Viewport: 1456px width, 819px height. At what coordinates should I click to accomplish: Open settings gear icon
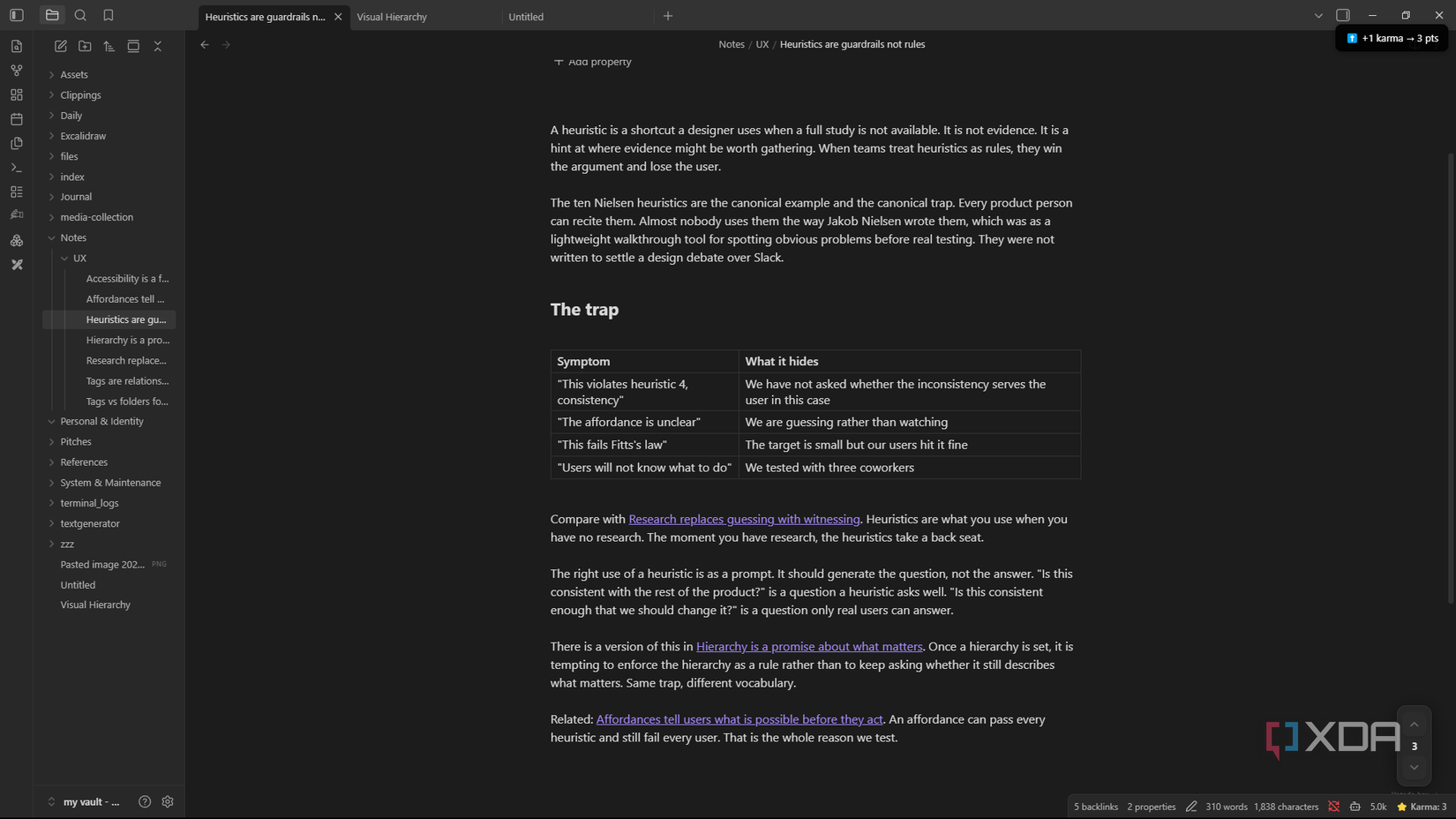pyautogui.click(x=168, y=801)
